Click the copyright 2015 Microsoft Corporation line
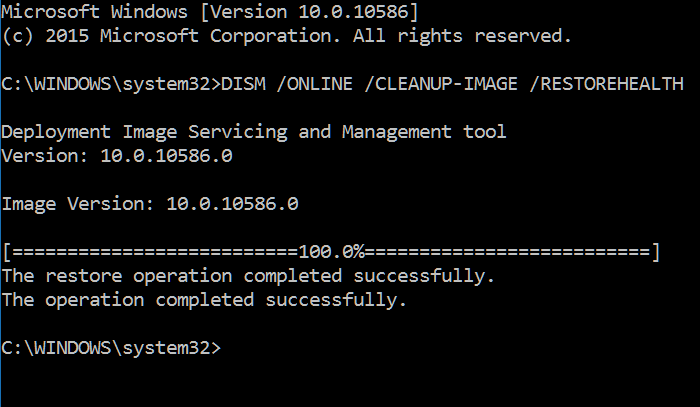Screen dimensions: 700x407 tap(286, 36)
